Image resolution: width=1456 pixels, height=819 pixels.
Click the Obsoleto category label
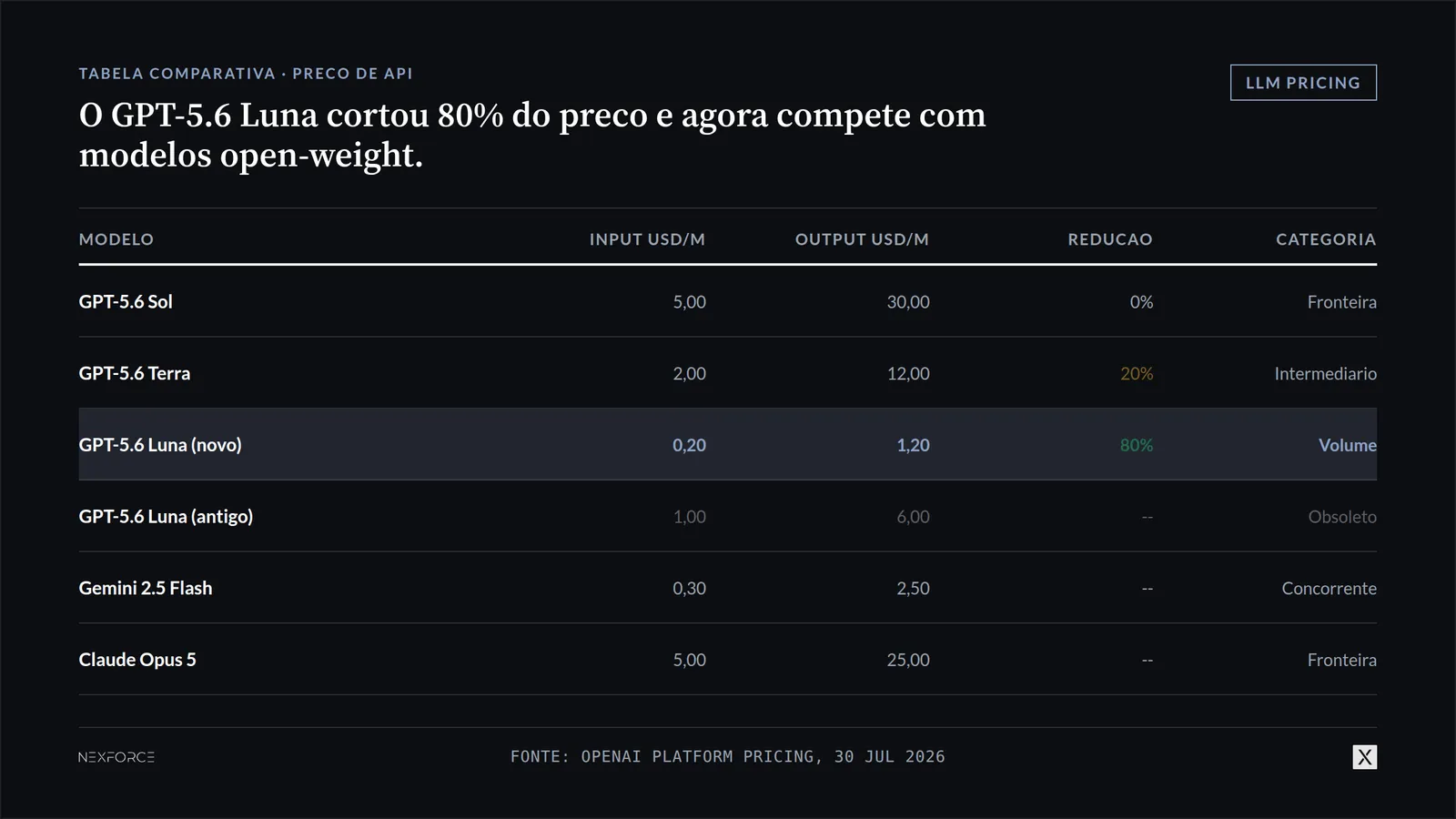[1342, 517]
